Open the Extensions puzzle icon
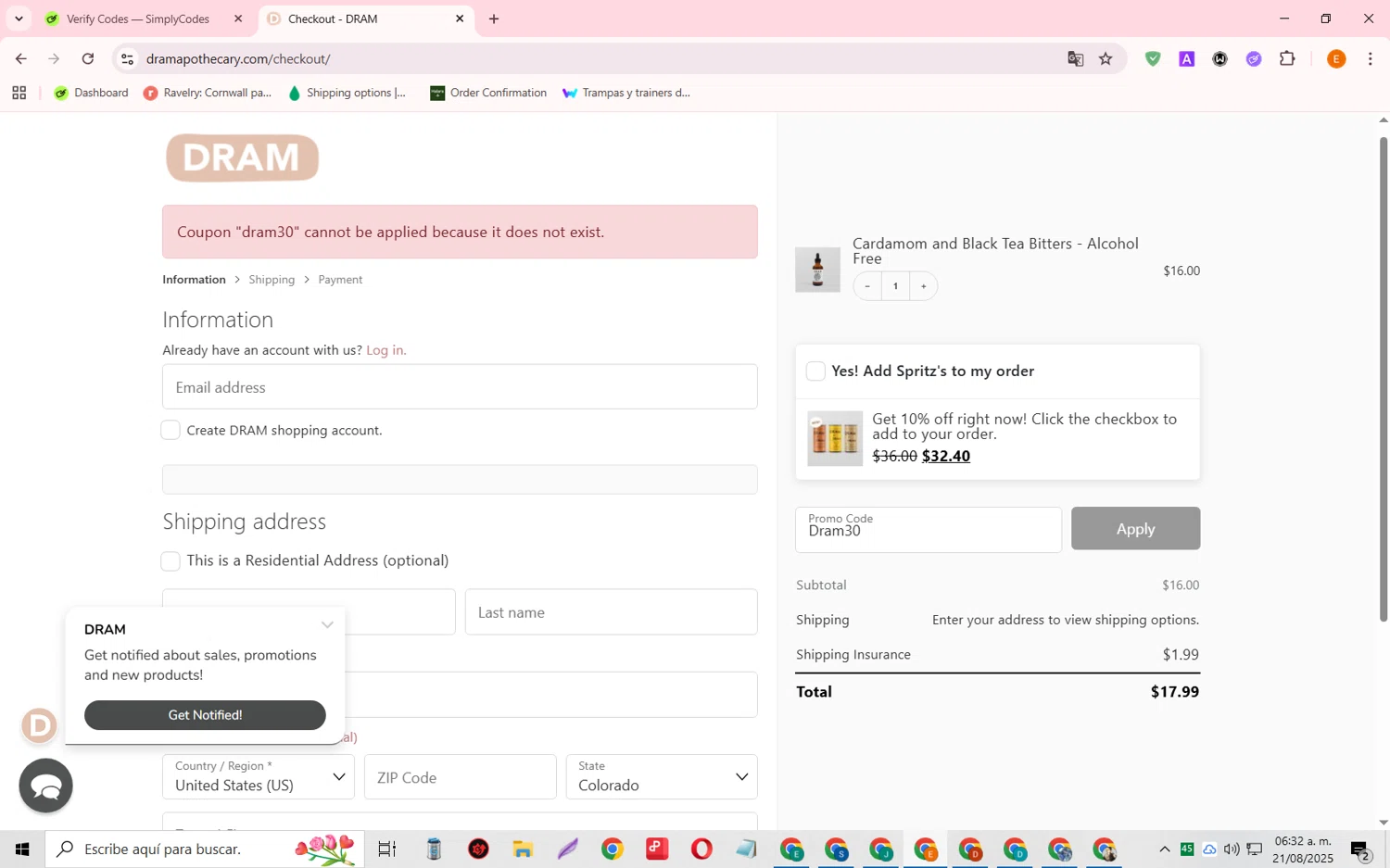The image size is (1390, 868). coord(1287,58)
